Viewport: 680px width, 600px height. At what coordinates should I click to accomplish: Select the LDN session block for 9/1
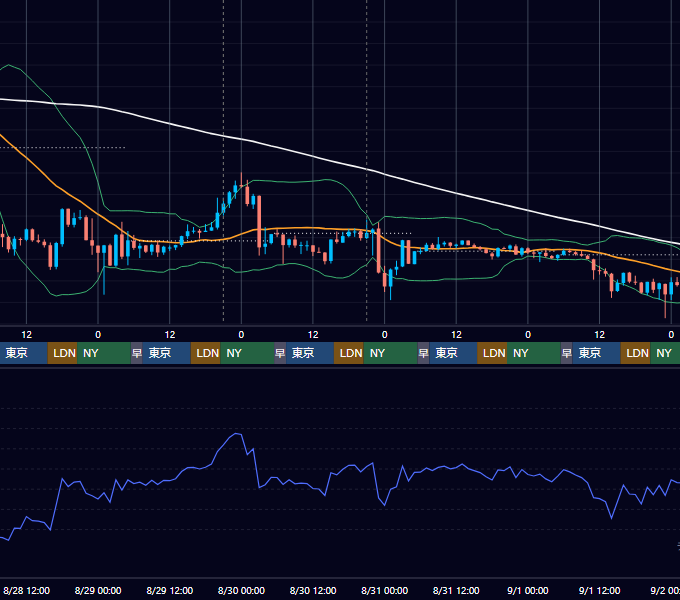pyautogui.click(x=635, y=353)
